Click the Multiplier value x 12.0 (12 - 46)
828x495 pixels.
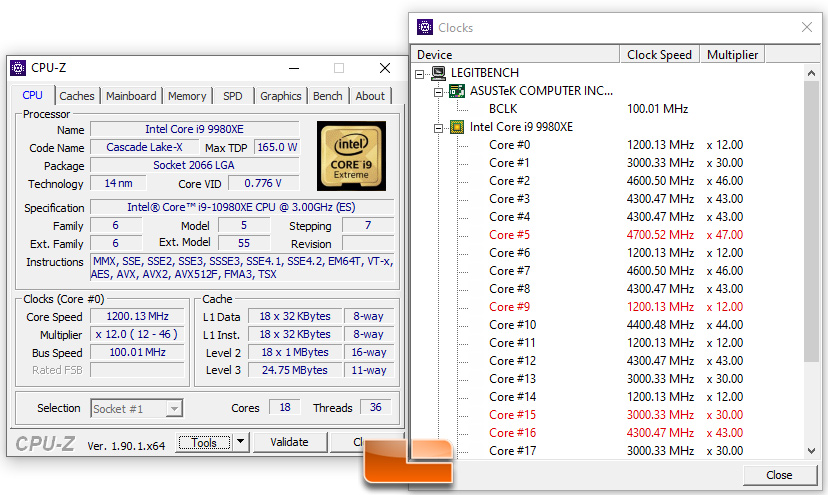click(137, 334)
